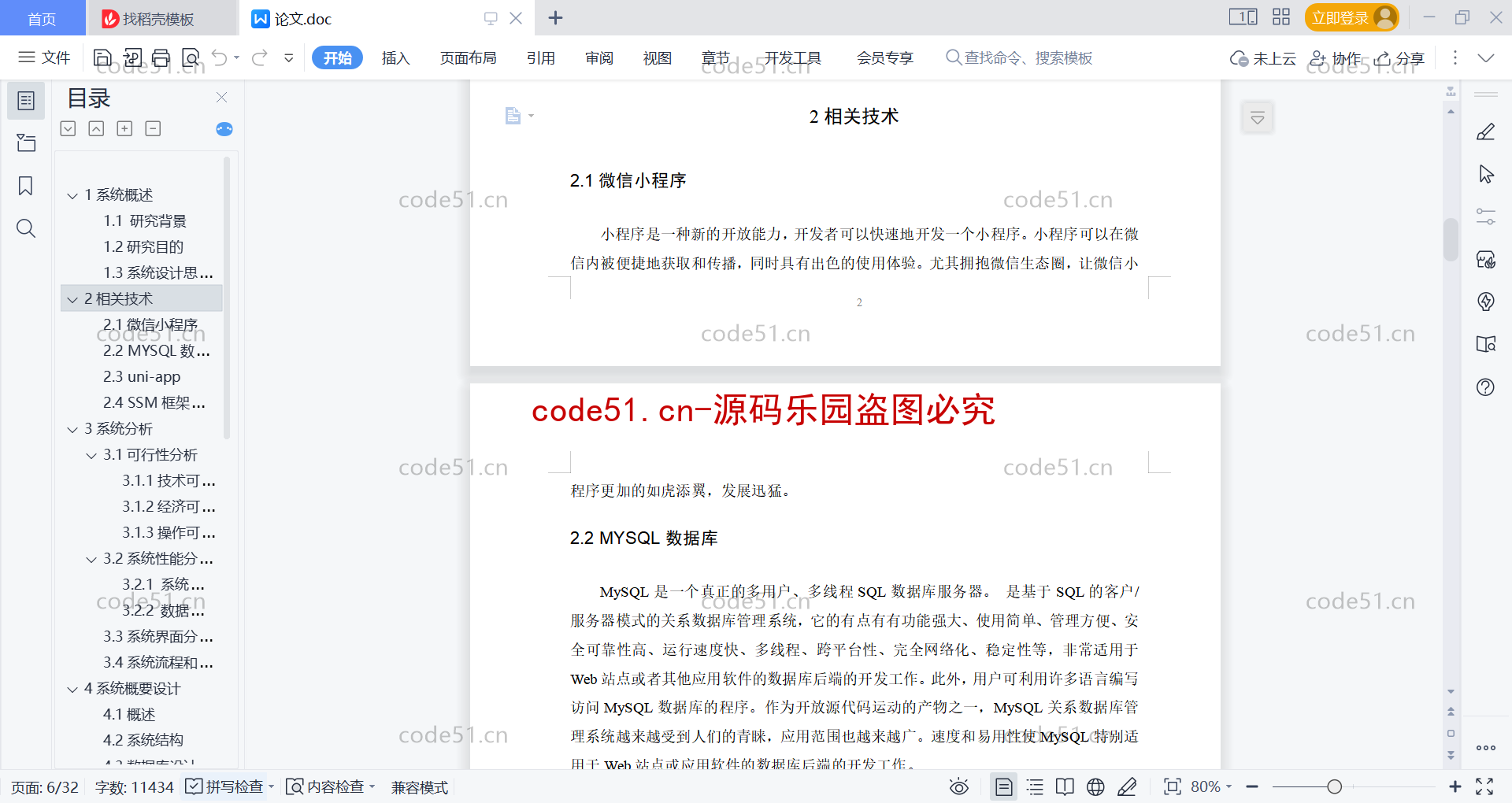Go to '2.3 uni-app' in outline
This screenshot has height=803, width=1512.
[142, 377]
